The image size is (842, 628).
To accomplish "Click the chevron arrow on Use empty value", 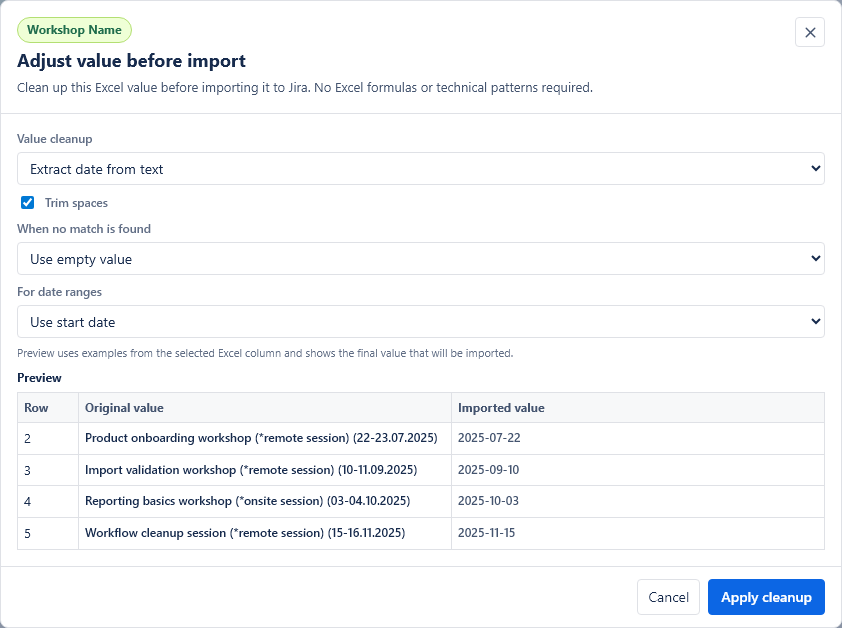I will (815, 258).
